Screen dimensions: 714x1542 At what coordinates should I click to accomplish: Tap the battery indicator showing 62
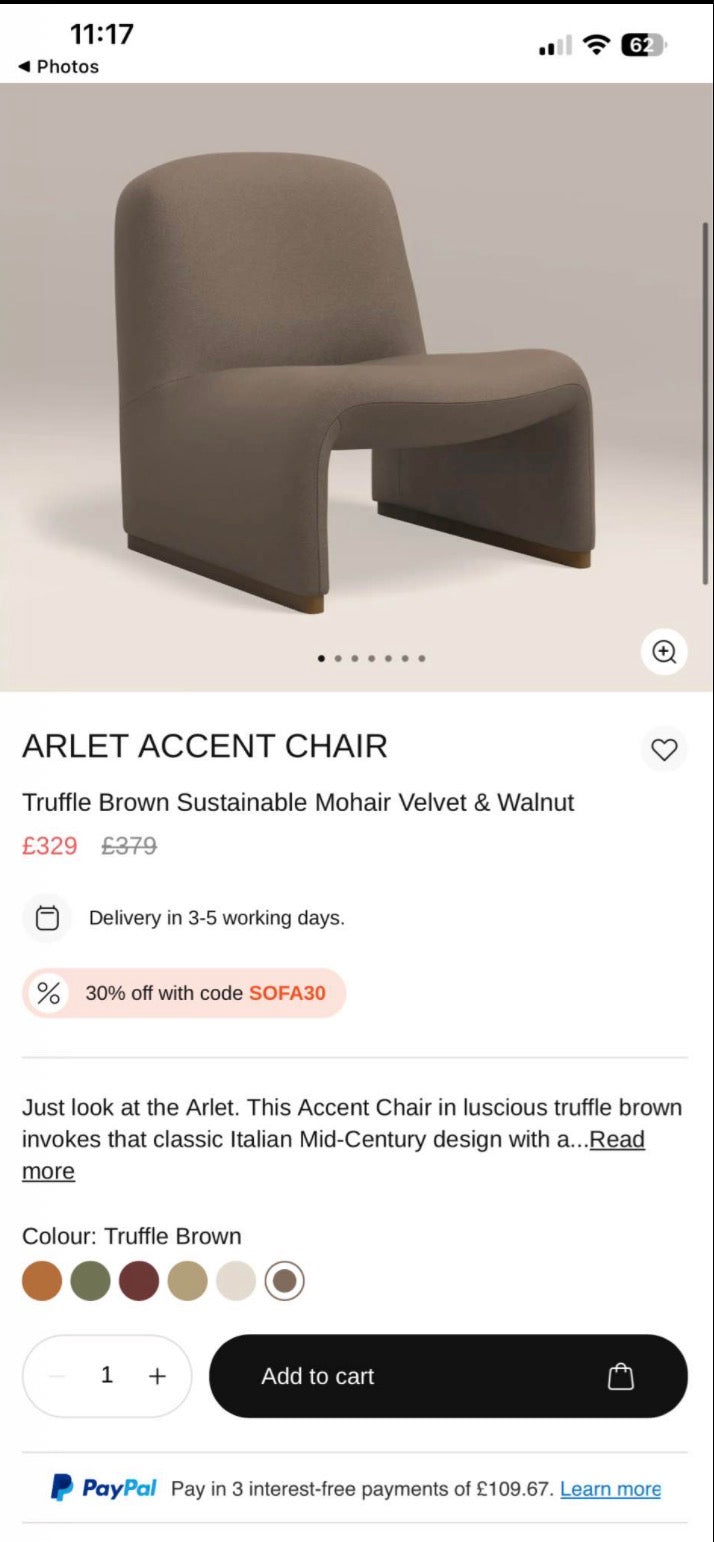click(x=641, y=44)
